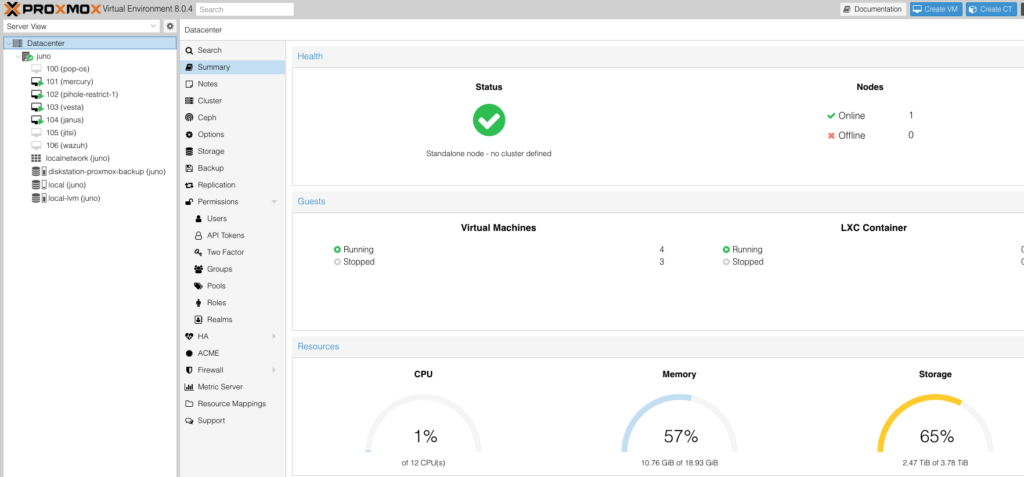
Task: Click the Resources panel header
Action: [x=658, y=346]
